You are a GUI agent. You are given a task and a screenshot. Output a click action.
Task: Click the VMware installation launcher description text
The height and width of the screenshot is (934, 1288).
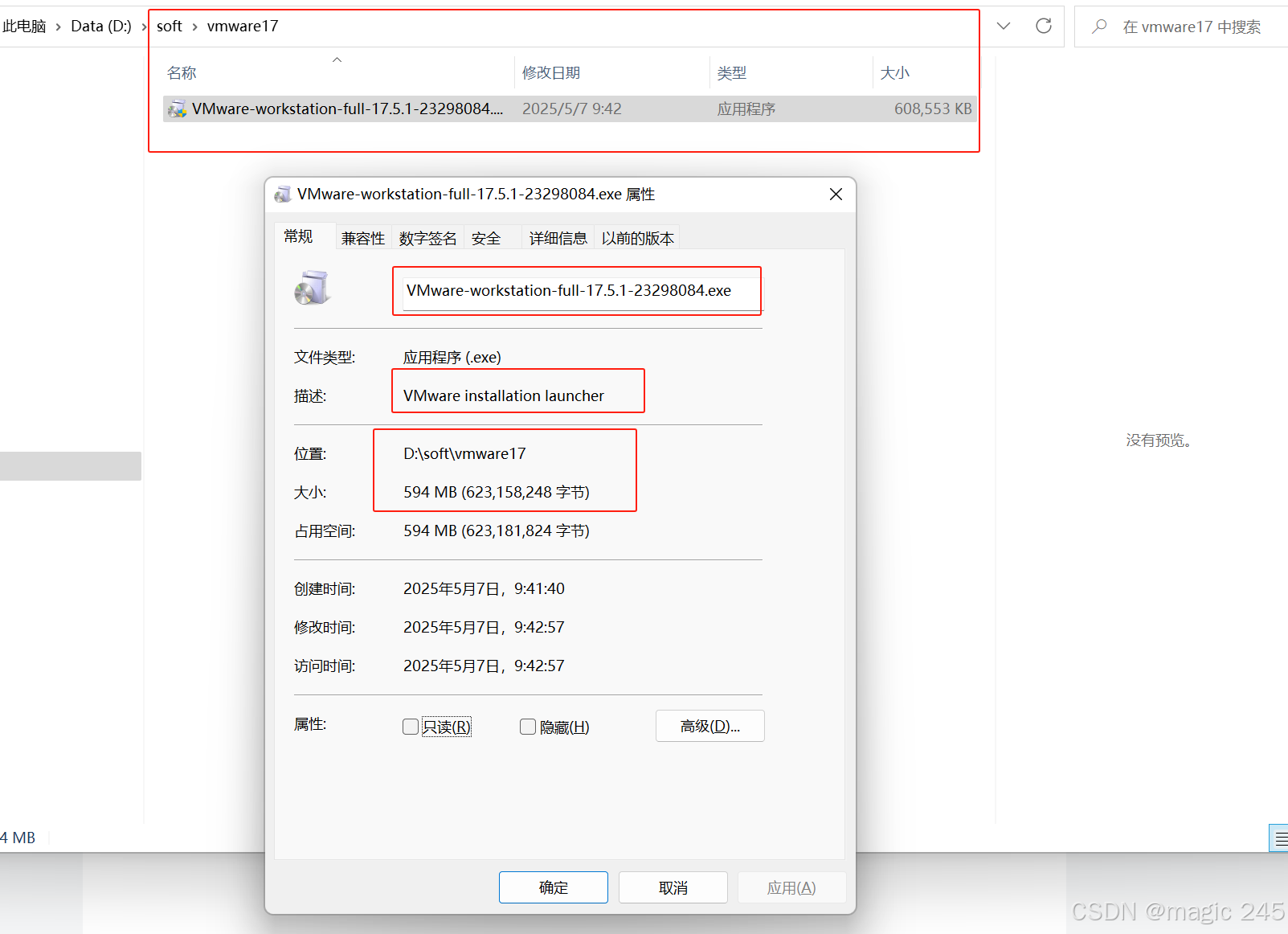click(x=504, y=395)
